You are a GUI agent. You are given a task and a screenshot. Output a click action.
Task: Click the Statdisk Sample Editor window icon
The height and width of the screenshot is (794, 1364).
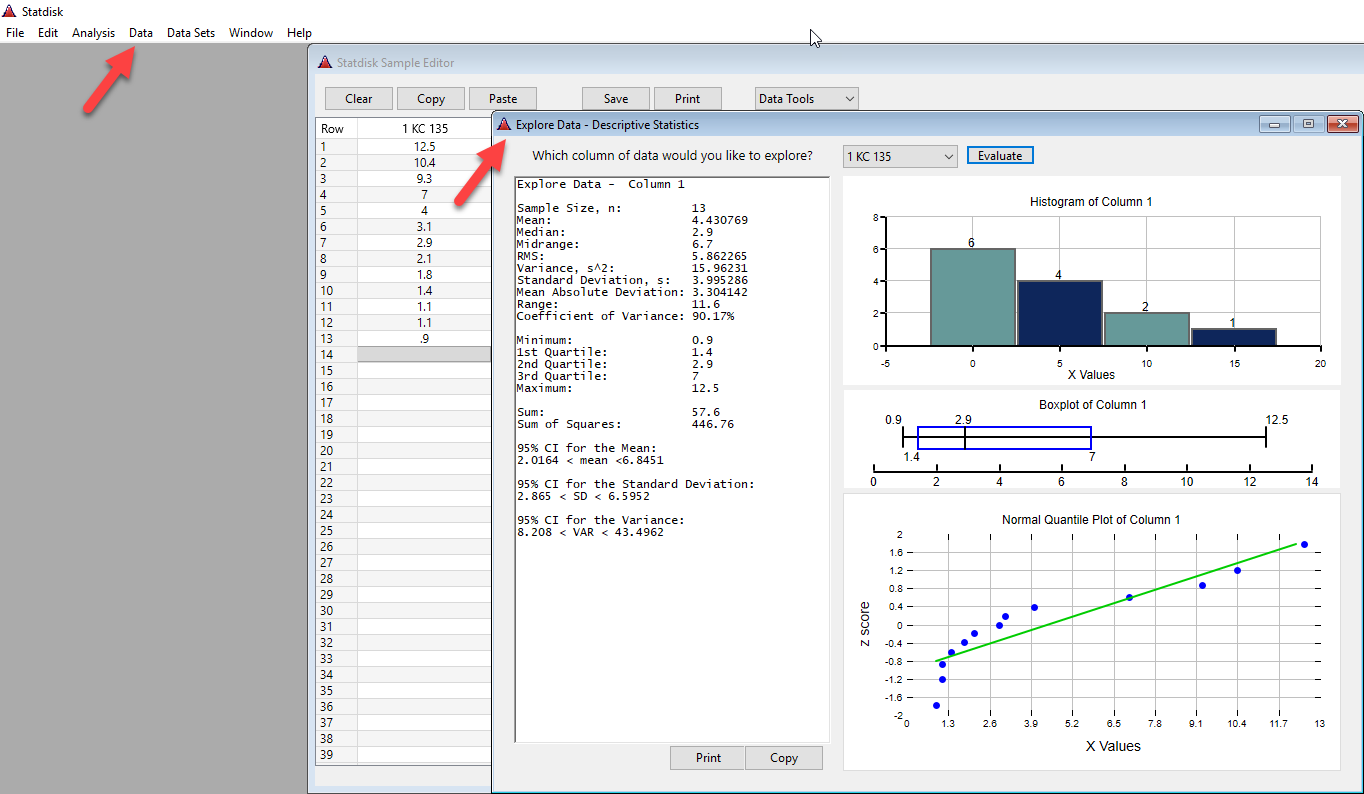325,62
